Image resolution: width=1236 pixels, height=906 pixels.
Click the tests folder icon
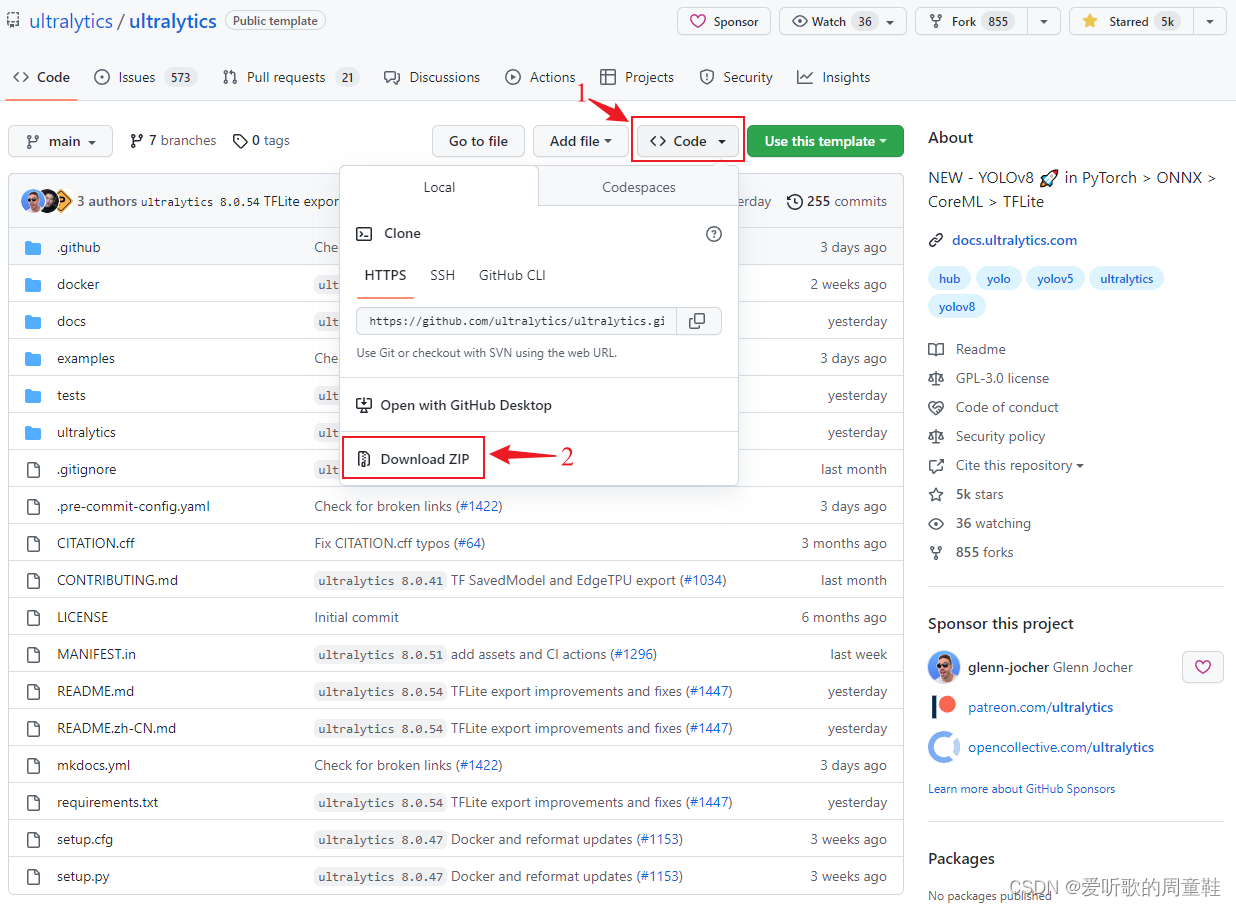[33, 395]
